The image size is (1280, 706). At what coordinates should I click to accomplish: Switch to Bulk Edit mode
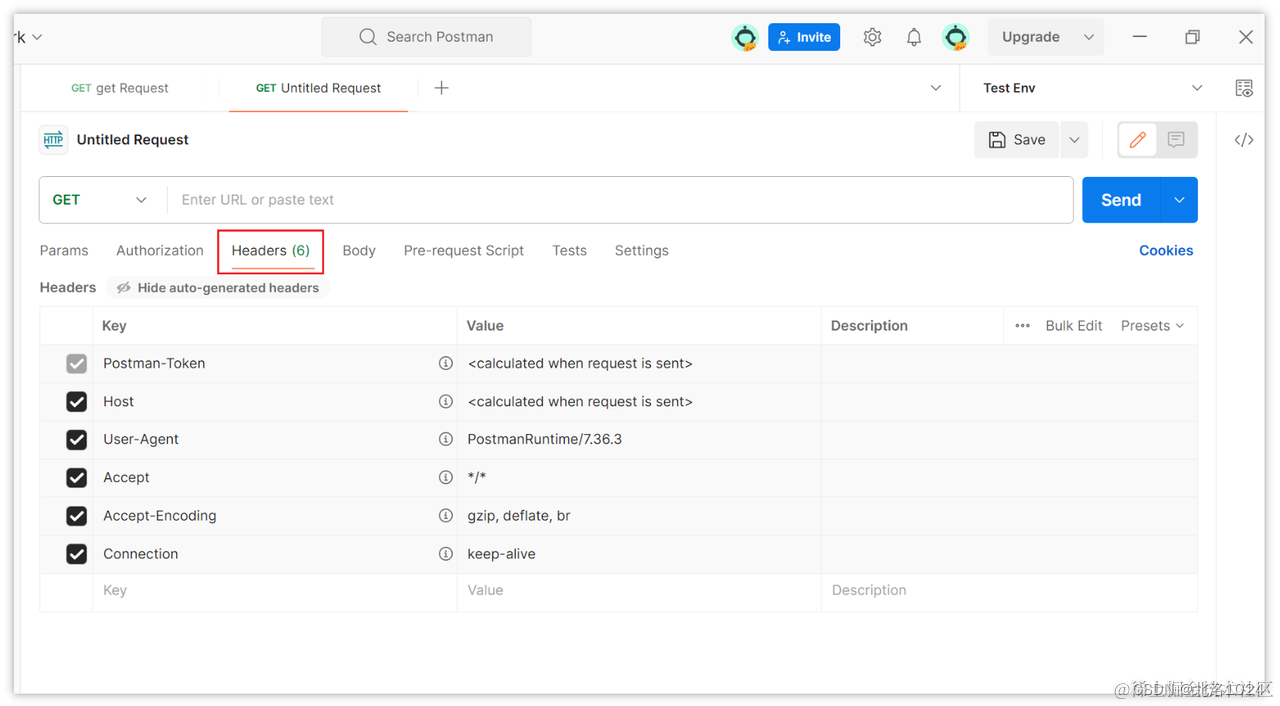point(1074,326)
